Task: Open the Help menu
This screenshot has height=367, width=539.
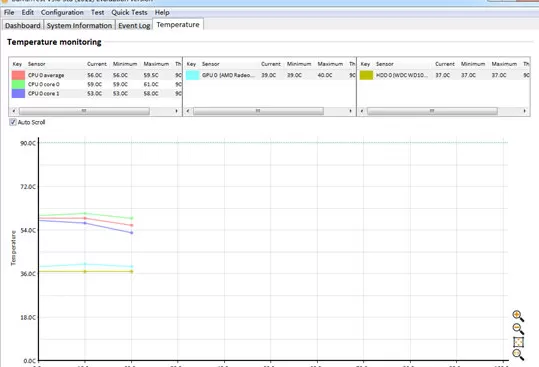Action: [x=162, y=12]
